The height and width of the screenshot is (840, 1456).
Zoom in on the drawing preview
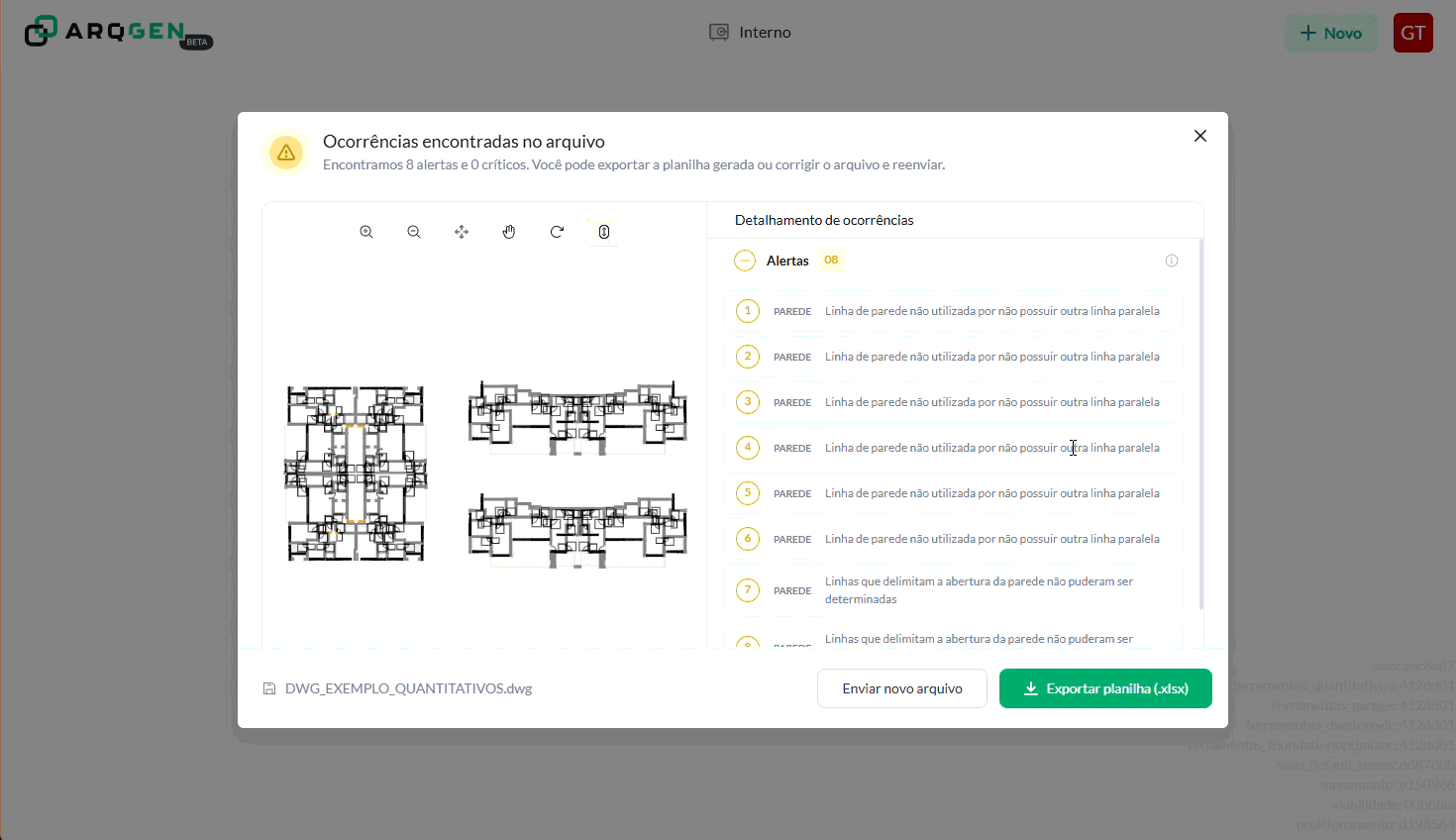(366, 232)
